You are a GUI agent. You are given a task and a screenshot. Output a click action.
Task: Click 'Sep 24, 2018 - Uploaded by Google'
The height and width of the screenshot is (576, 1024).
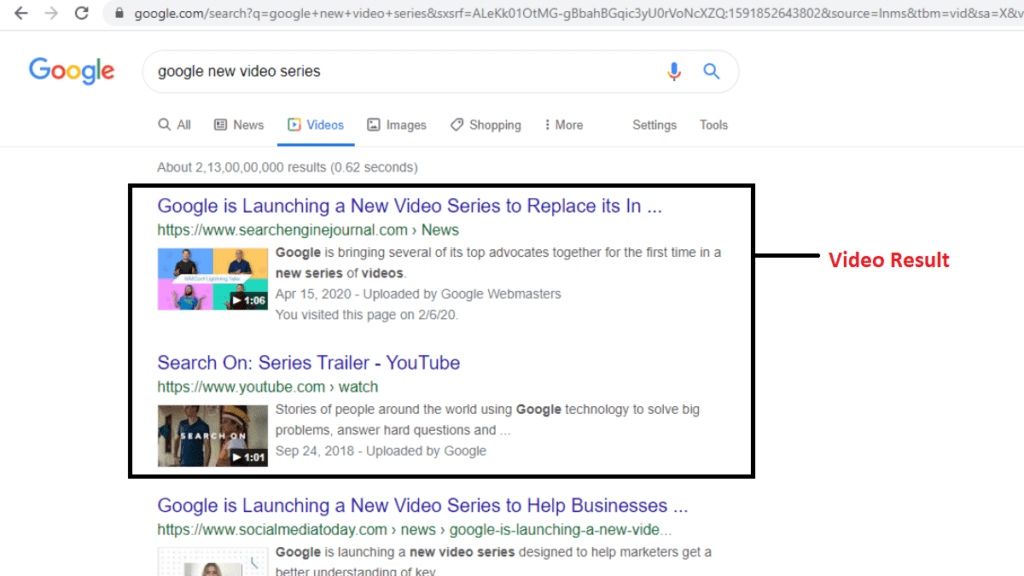point(381,451)
